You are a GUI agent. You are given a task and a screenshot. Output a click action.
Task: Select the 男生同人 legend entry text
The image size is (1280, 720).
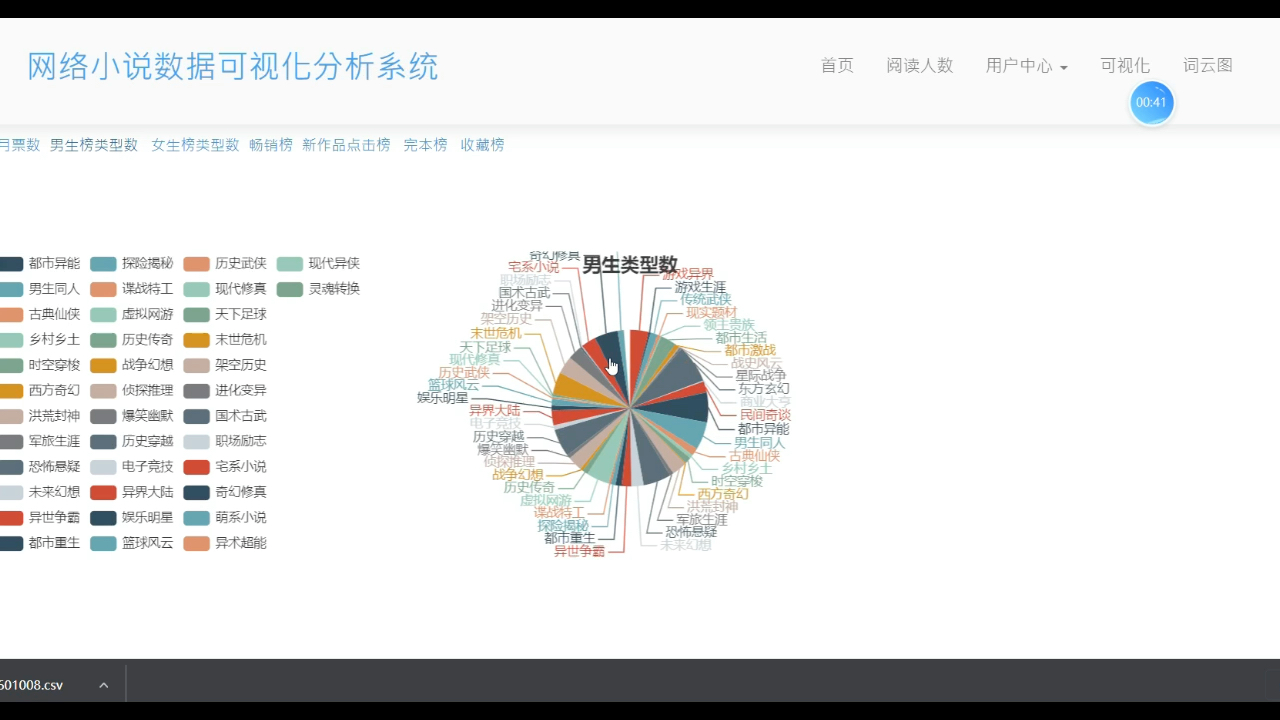(x=54, y=289)
